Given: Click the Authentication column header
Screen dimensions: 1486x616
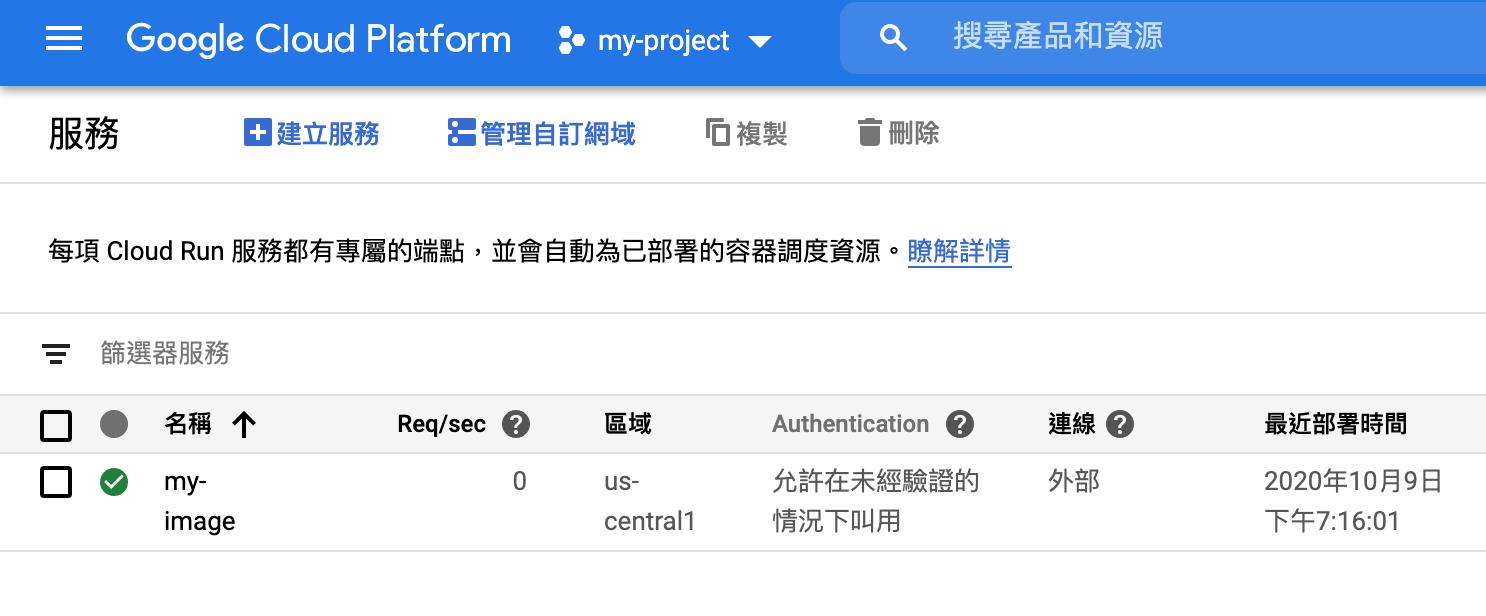Looking at the screenshot, I should coord(850,424).
